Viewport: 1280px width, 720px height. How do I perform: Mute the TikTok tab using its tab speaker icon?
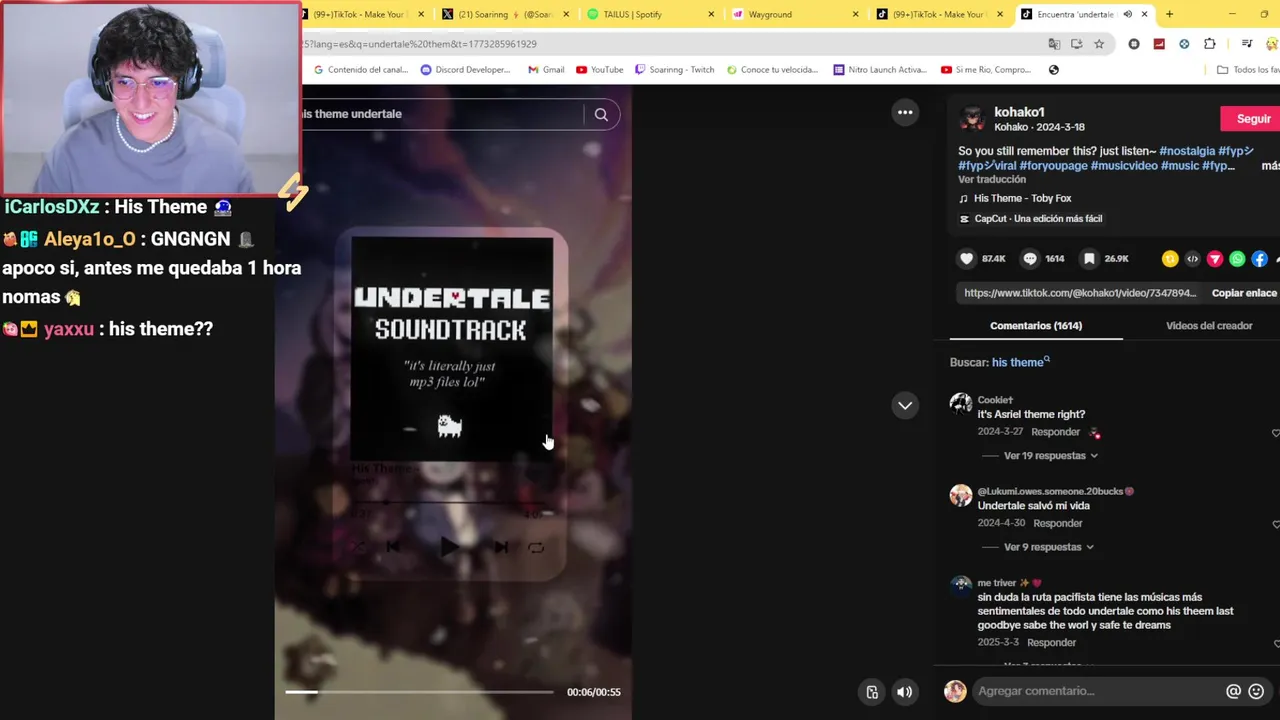coord(1127,14)
